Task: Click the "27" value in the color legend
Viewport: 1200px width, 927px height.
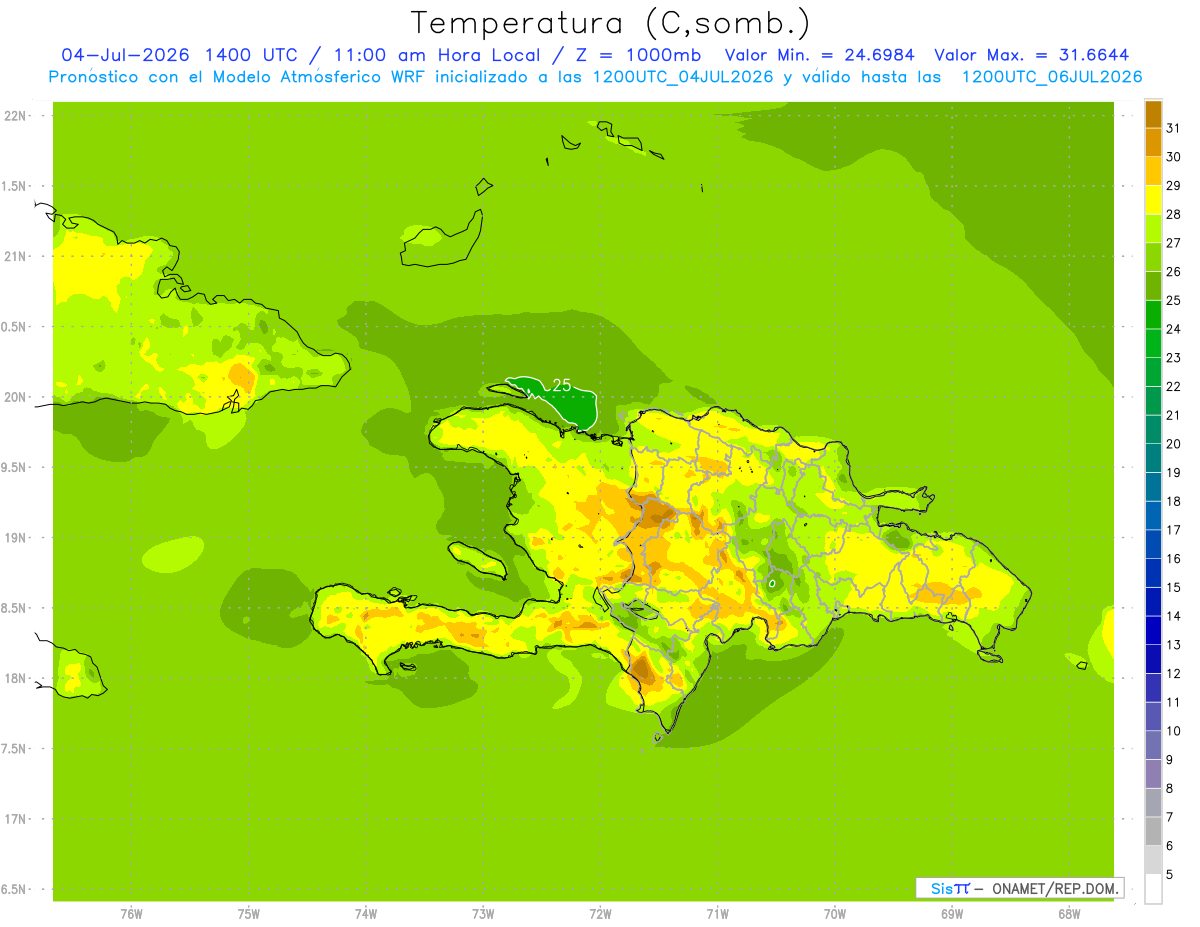Action: (x=1173, y=243)
